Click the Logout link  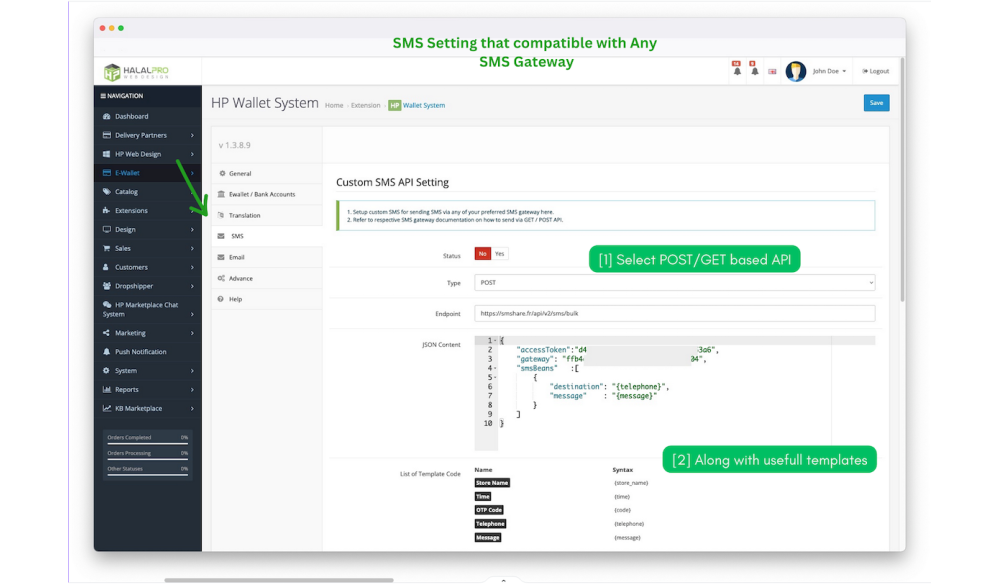pyautogui.click(x=876, y=72)
